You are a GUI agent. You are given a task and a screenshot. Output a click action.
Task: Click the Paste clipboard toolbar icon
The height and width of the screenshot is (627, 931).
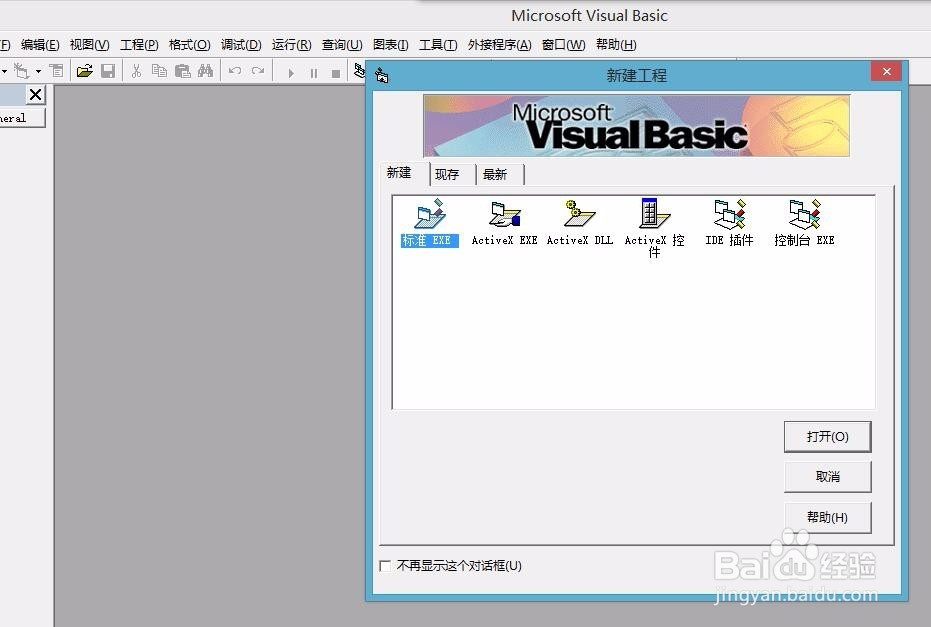182,71
